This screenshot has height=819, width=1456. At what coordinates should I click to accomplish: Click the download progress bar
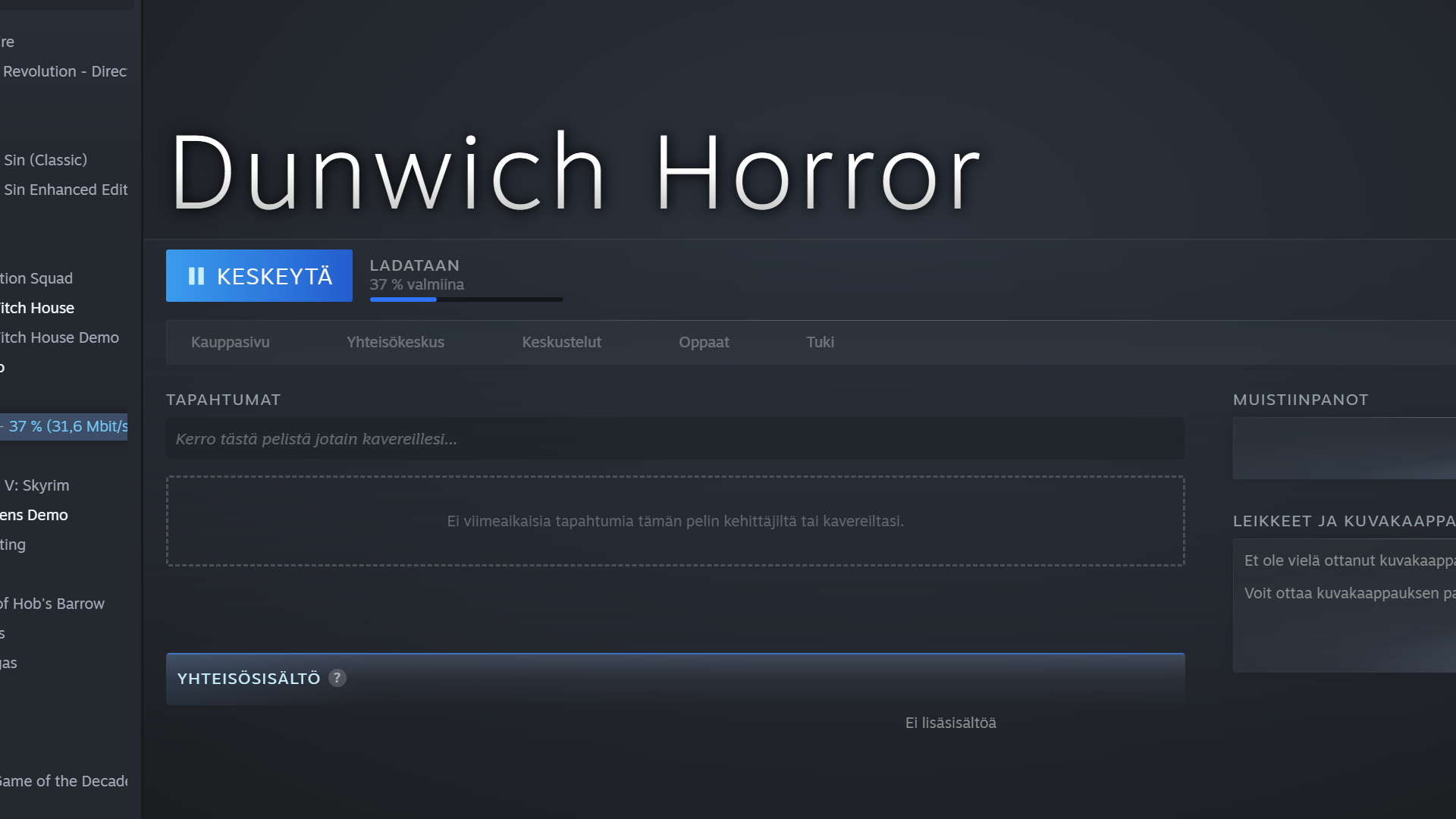point(466,300)
